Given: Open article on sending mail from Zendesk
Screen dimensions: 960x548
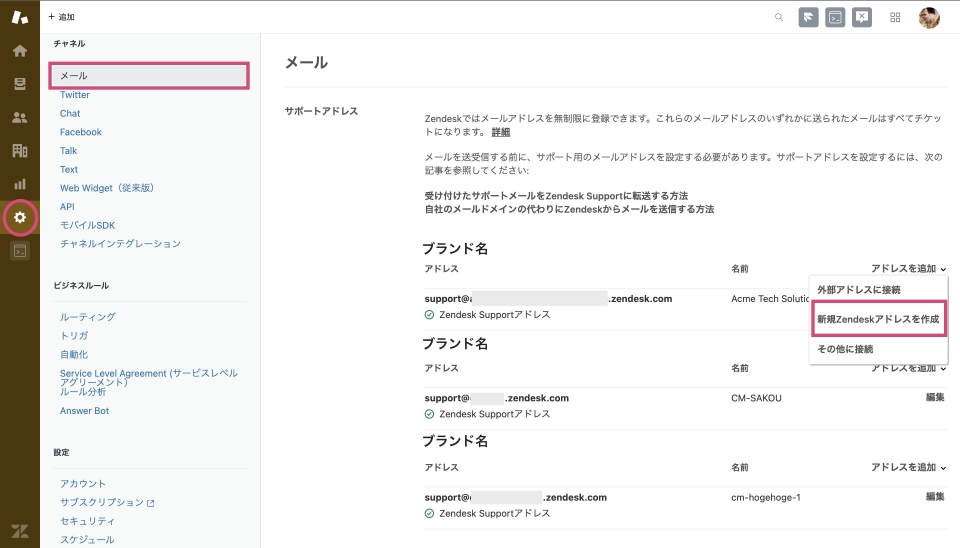Looking at the screenshot, I should (569, 209).
